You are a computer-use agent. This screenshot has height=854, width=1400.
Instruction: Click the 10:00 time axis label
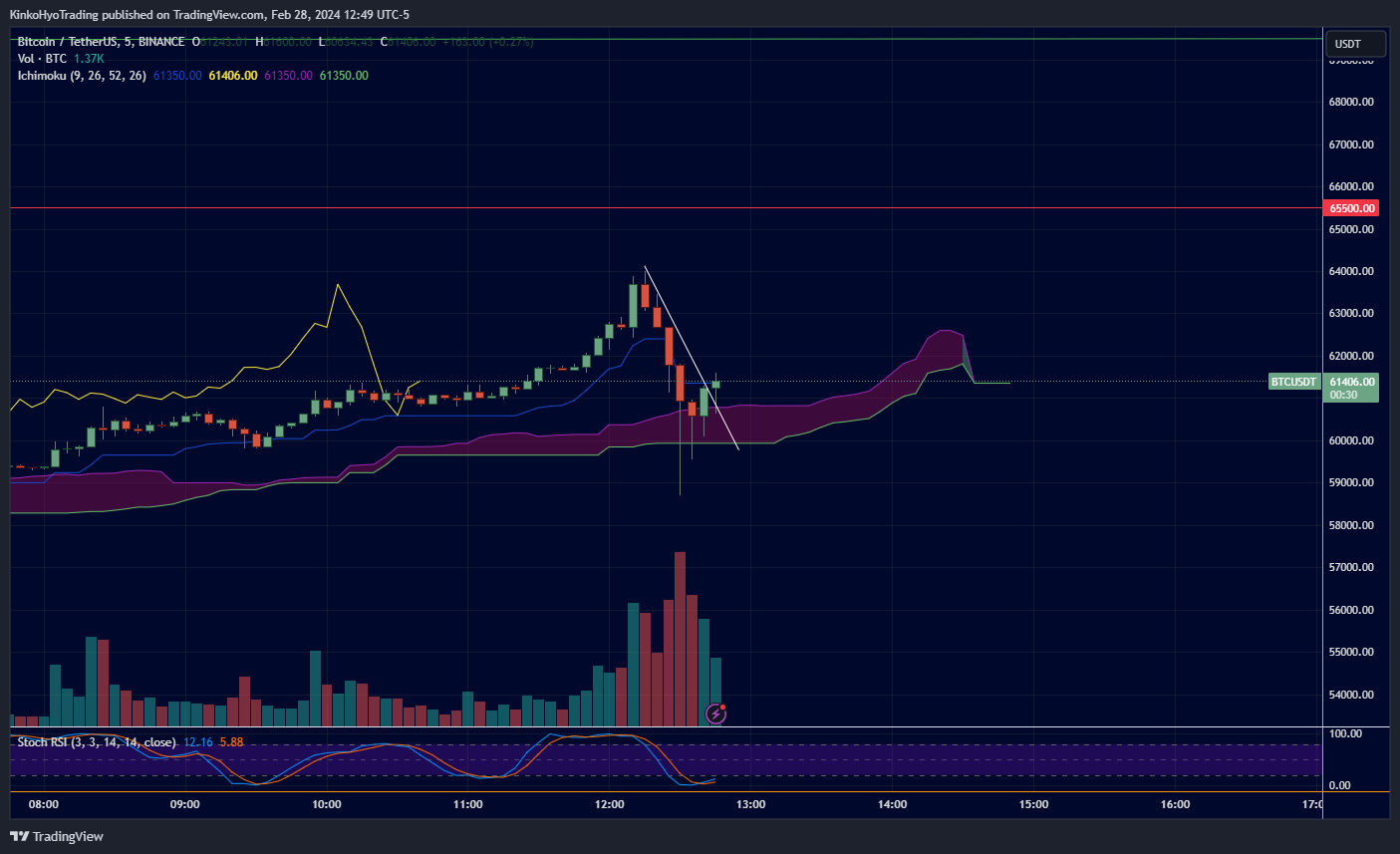[x=327, y=804]
